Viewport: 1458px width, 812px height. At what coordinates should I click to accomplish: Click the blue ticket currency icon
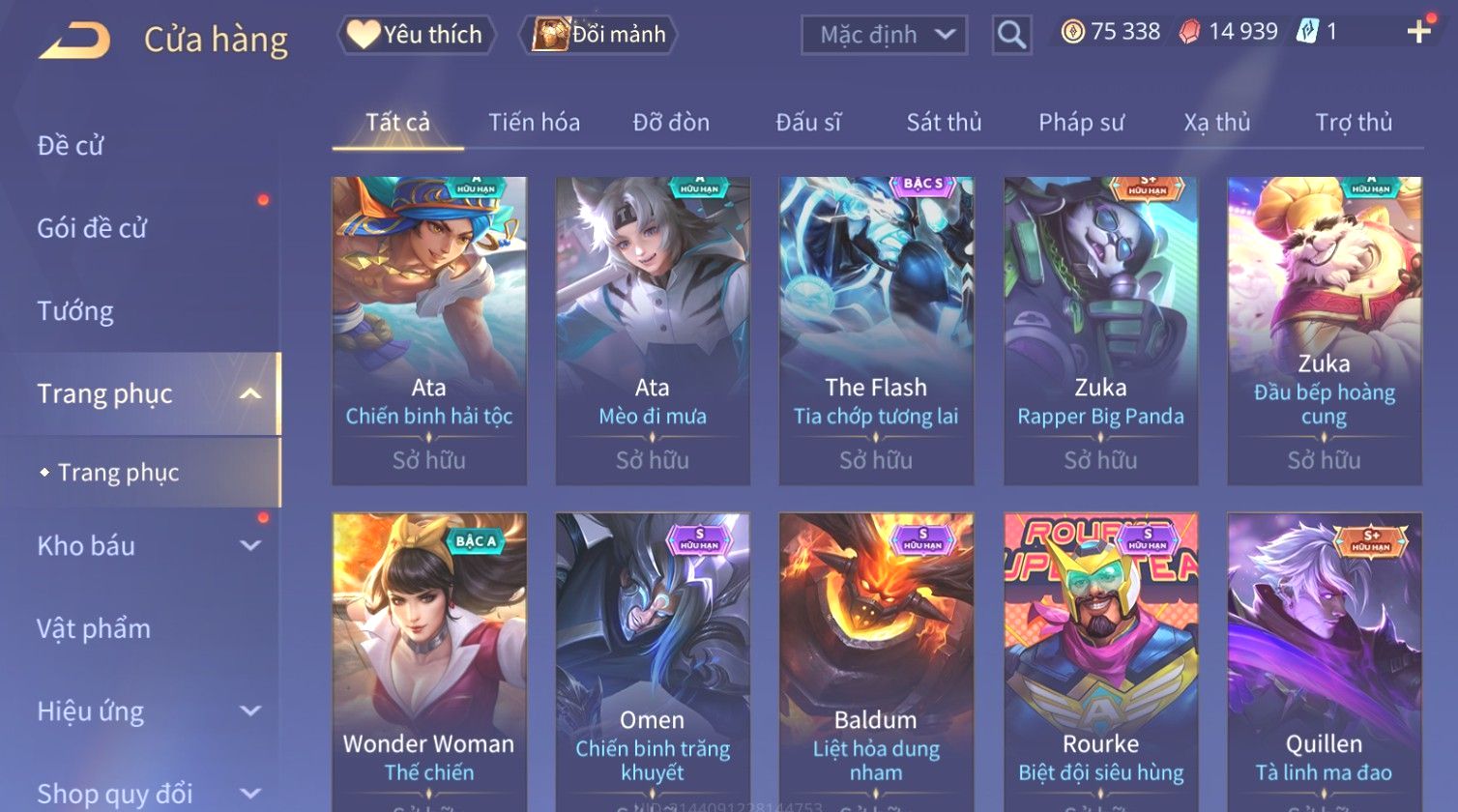(x=1306, y=32)
